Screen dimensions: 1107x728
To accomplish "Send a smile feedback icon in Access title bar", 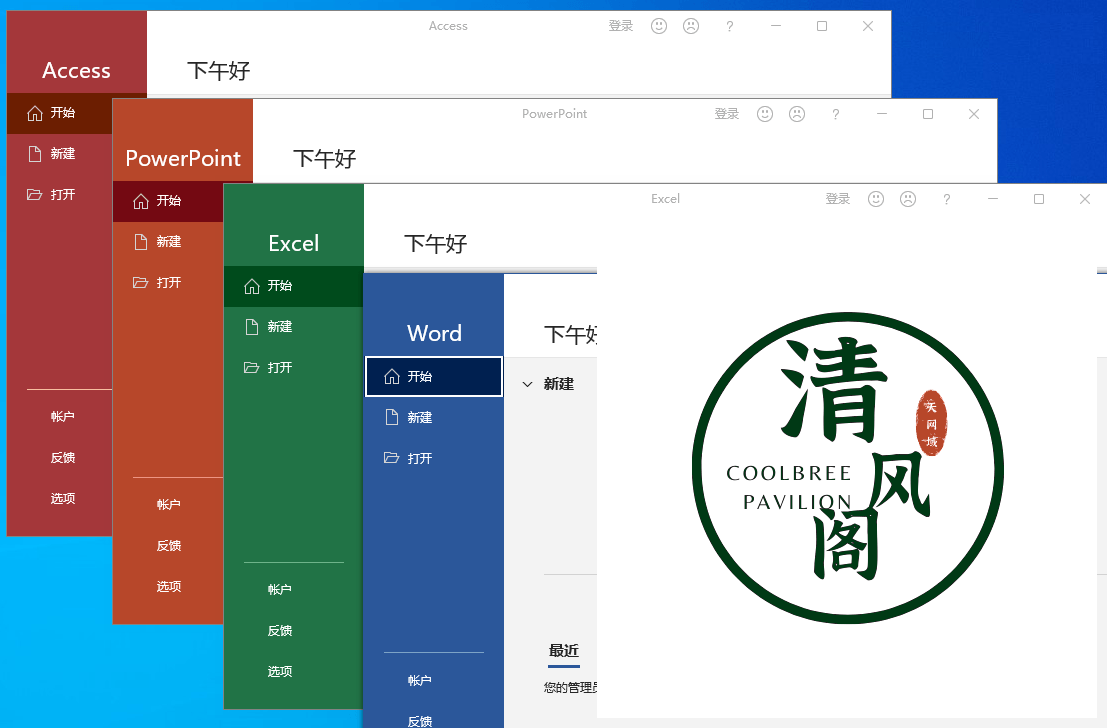I will tap(659, 26).
